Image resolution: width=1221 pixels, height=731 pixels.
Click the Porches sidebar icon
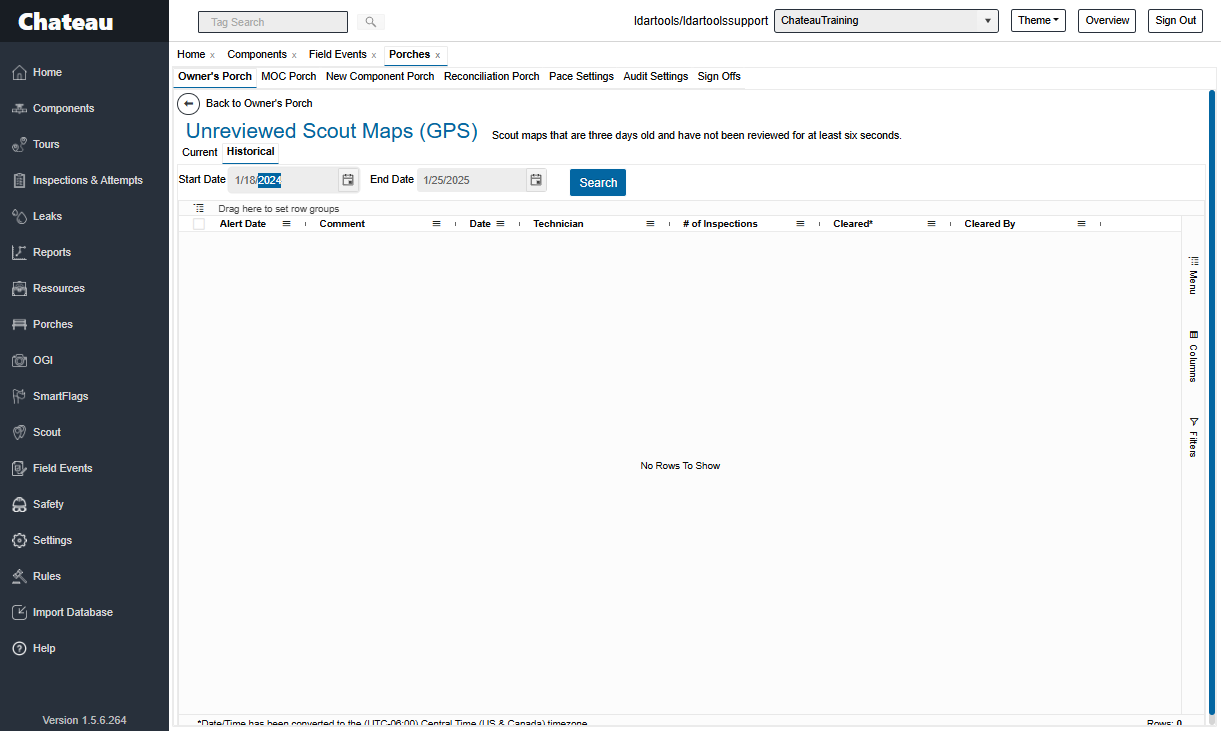pos(19,324)
